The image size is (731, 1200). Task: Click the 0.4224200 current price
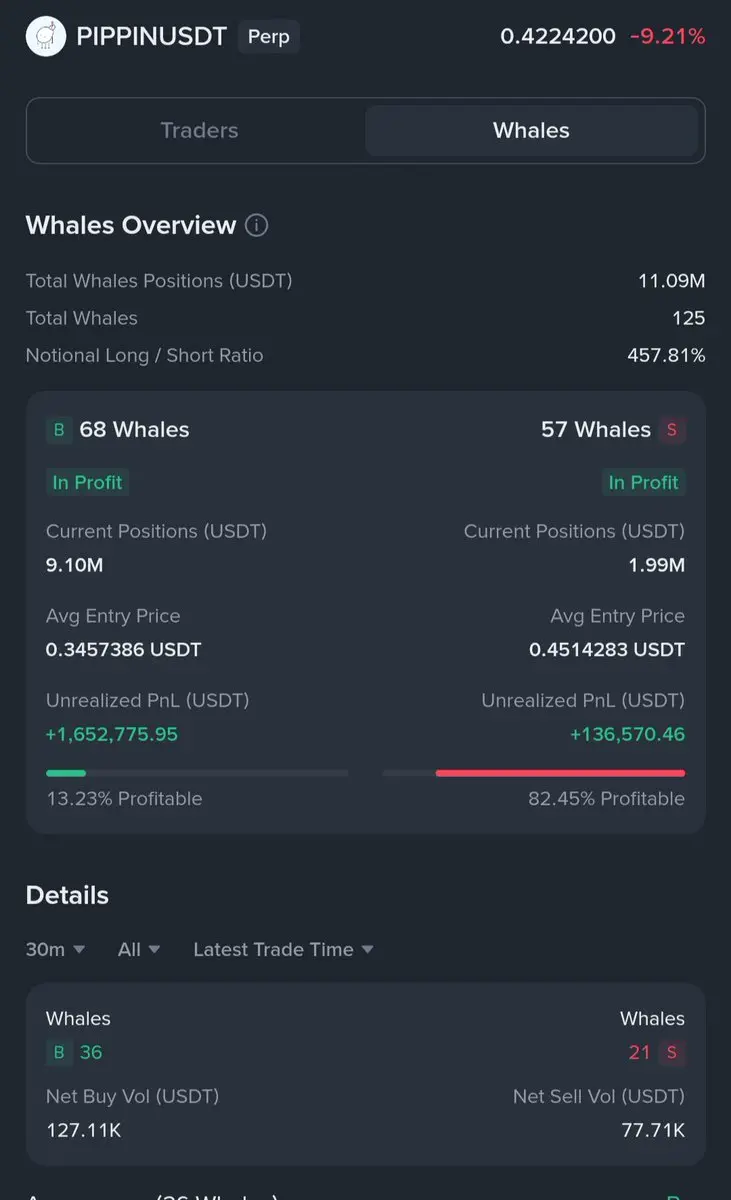[x=558, y=37]
